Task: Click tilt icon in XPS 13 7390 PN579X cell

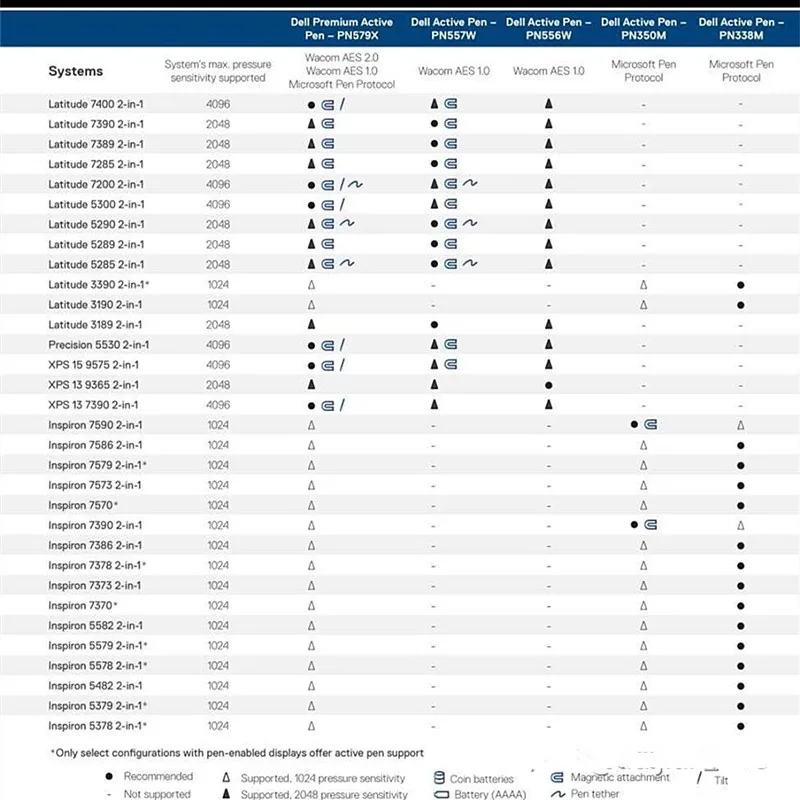Action: click(x=342, y=405)
